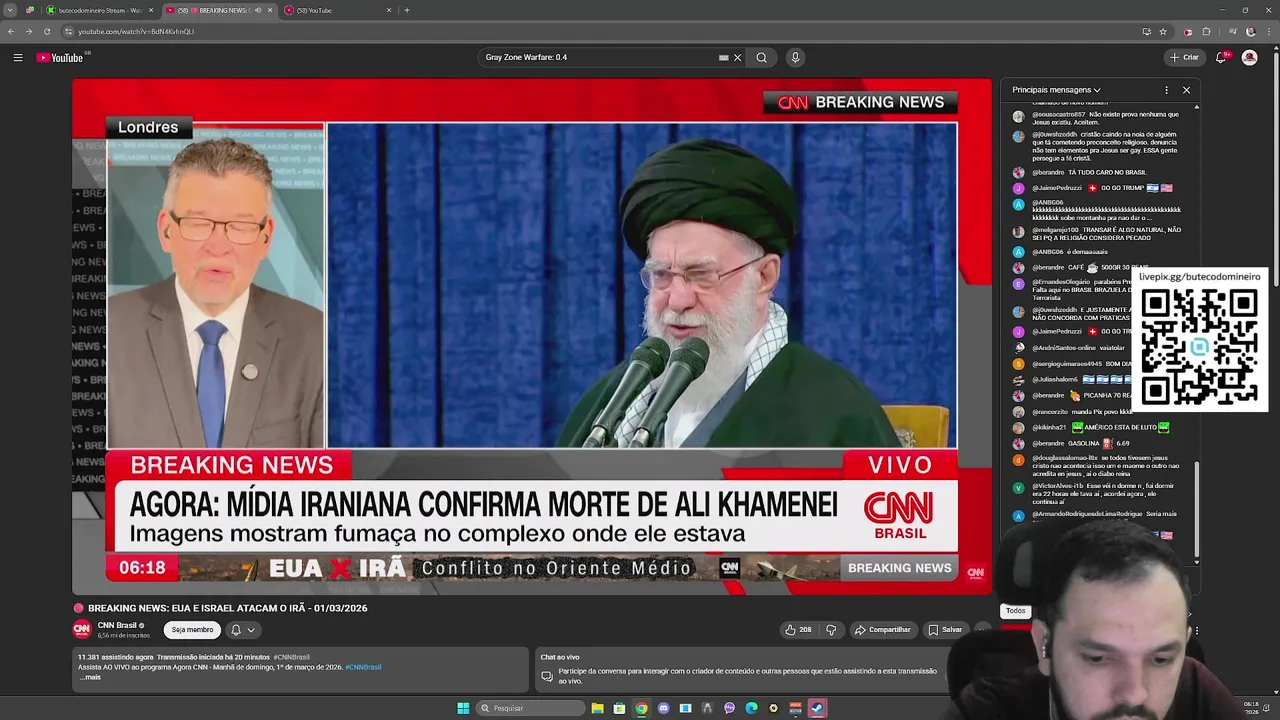
Task: Save video with the Salvar button
Action: (945, 630)
